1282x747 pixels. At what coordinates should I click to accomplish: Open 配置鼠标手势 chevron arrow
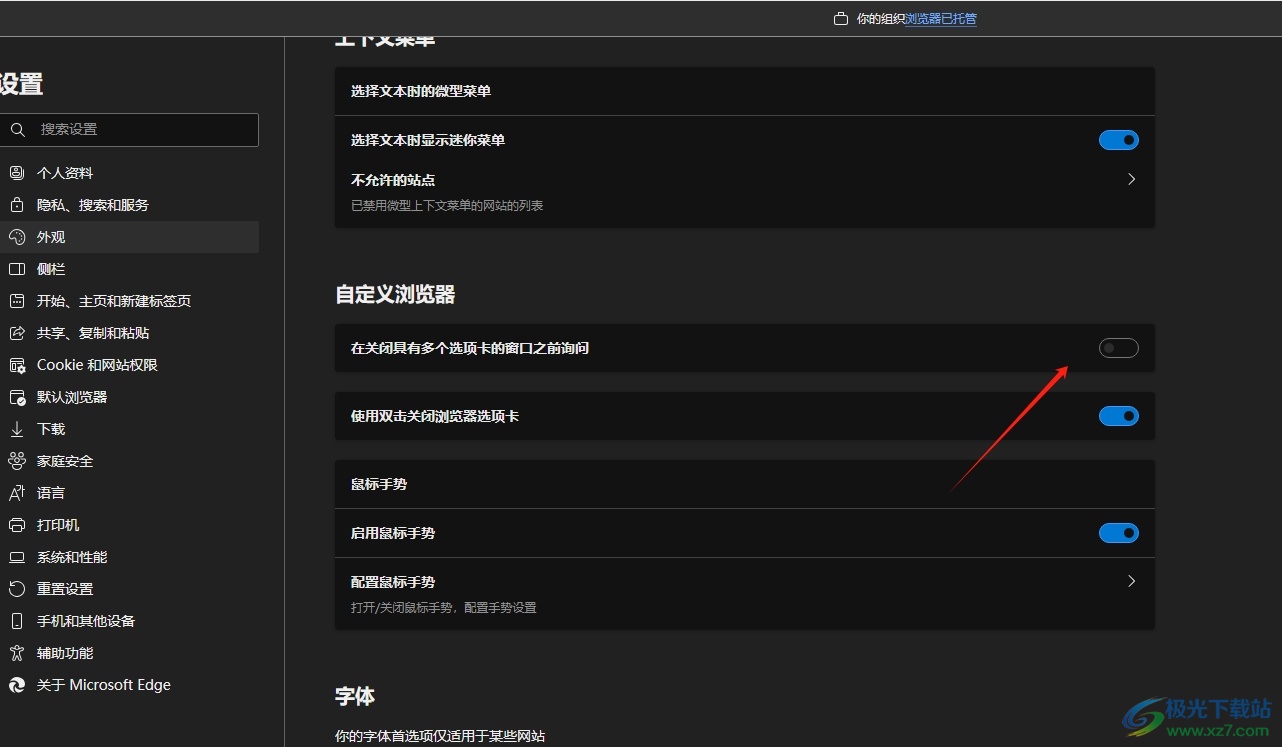(x=1131, y=581)
